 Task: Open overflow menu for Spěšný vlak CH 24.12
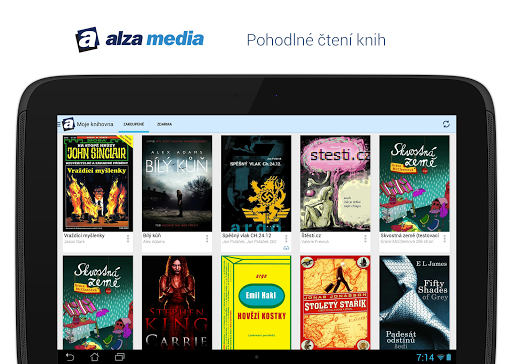coord(286,239)
